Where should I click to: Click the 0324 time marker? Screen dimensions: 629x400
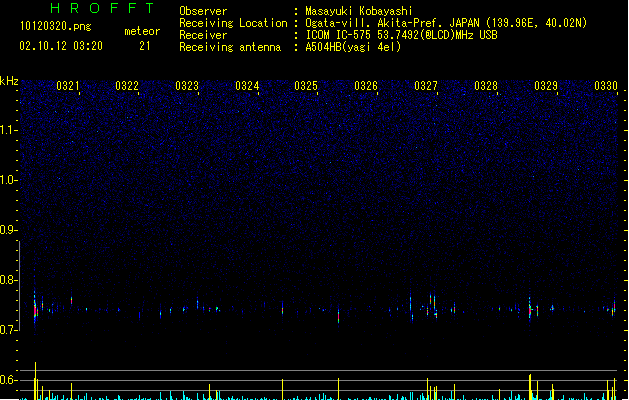[247, 86]
